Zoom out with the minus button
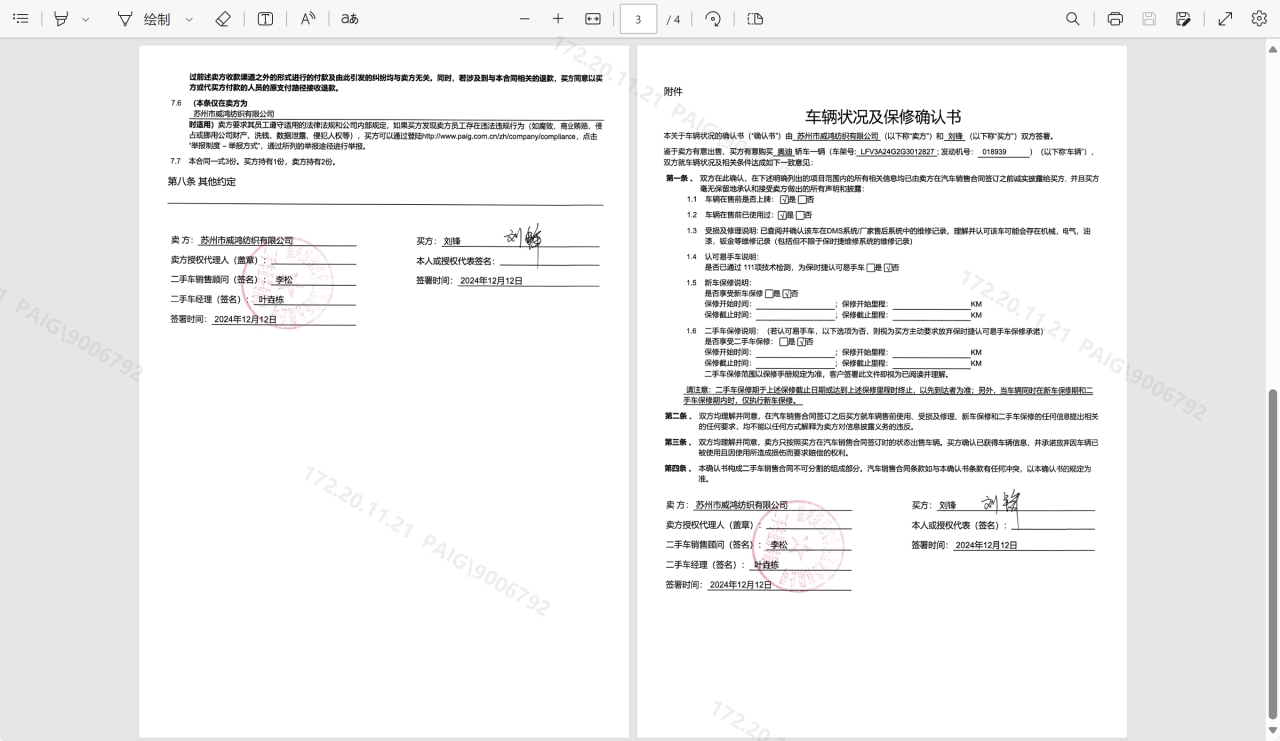The image size is (1280, 741). coord(525,19)
